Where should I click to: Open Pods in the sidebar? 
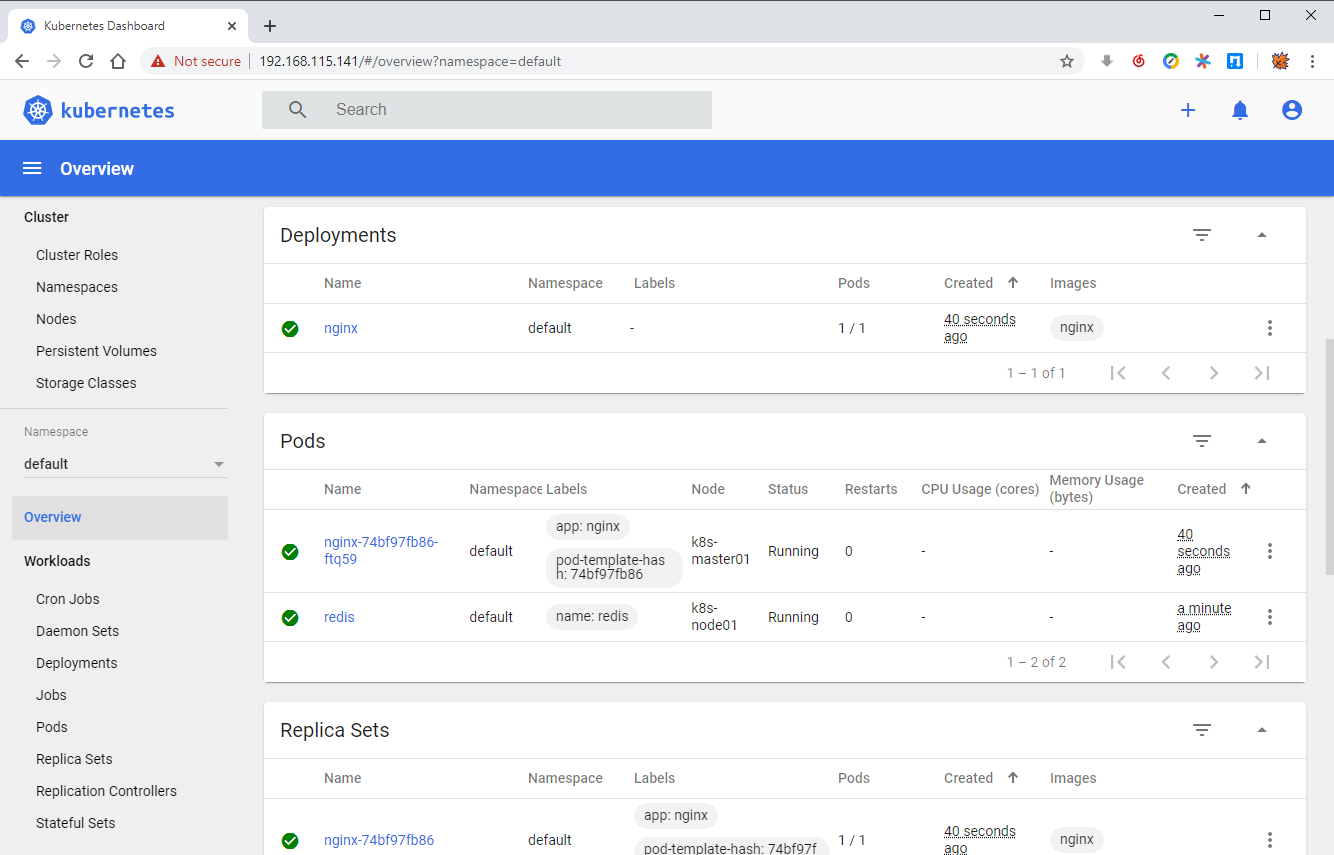pyautogui.click(x=52, y=727)
